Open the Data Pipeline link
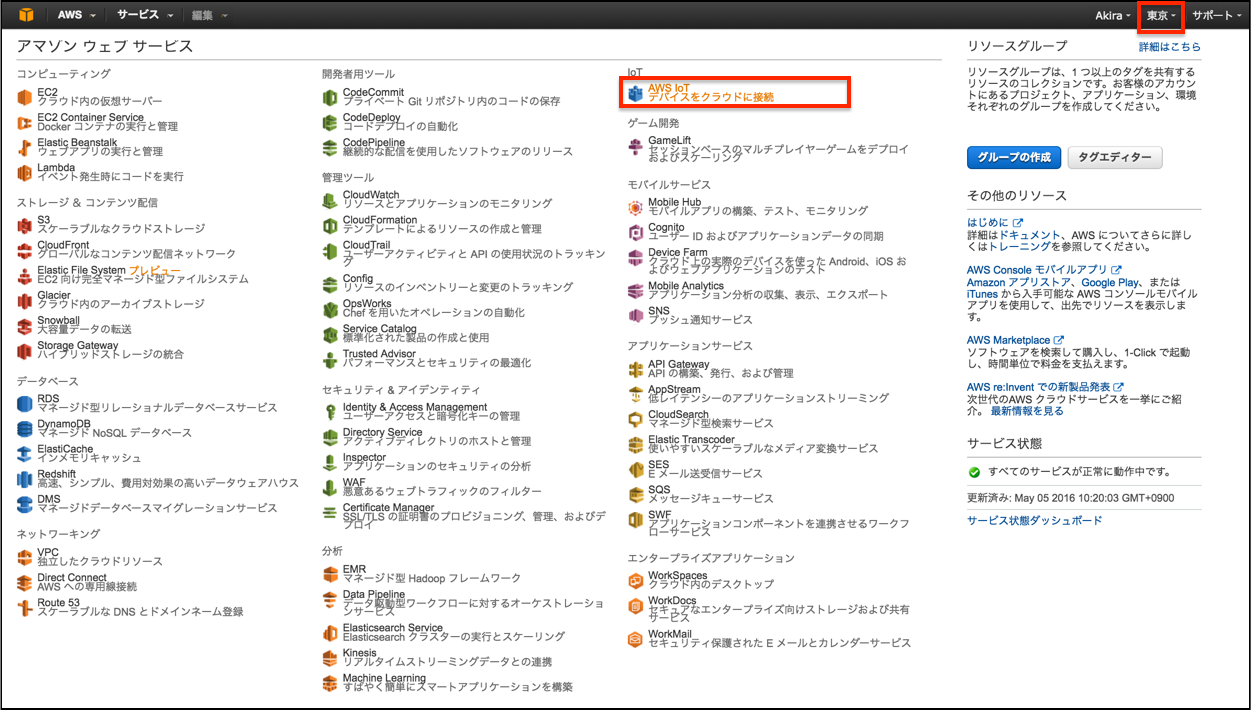The image size is (1251, 710). coord(374,594)
